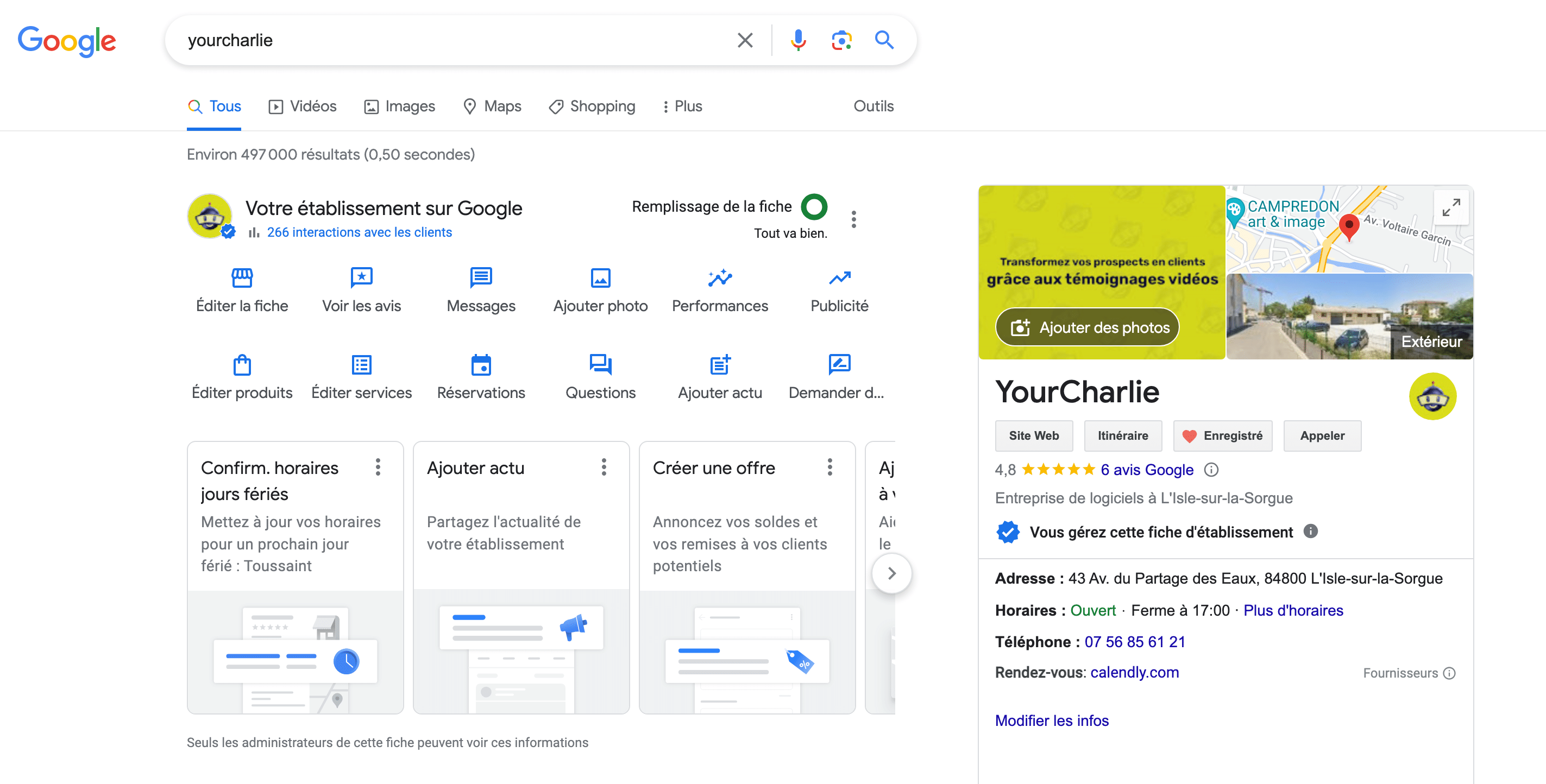The width and height of the screenshot is (1546, 784).
Task: Open three-dot menu beside Remplissage de la fiche
Action: click(x=853, y=219)
